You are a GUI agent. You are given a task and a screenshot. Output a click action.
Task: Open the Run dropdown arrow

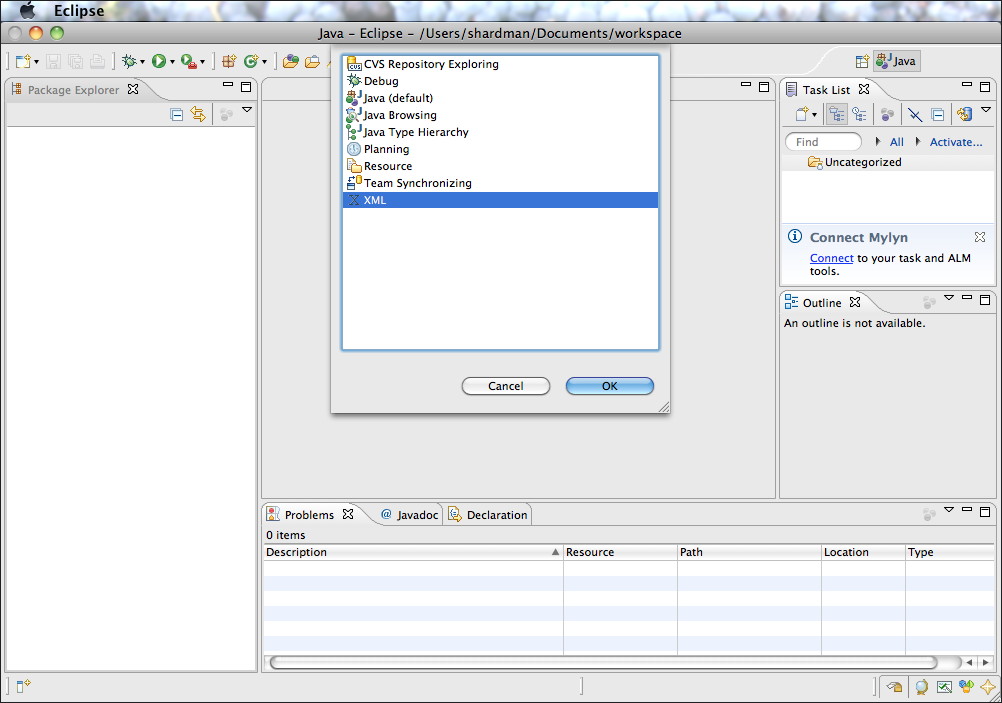tap(173, 62)
